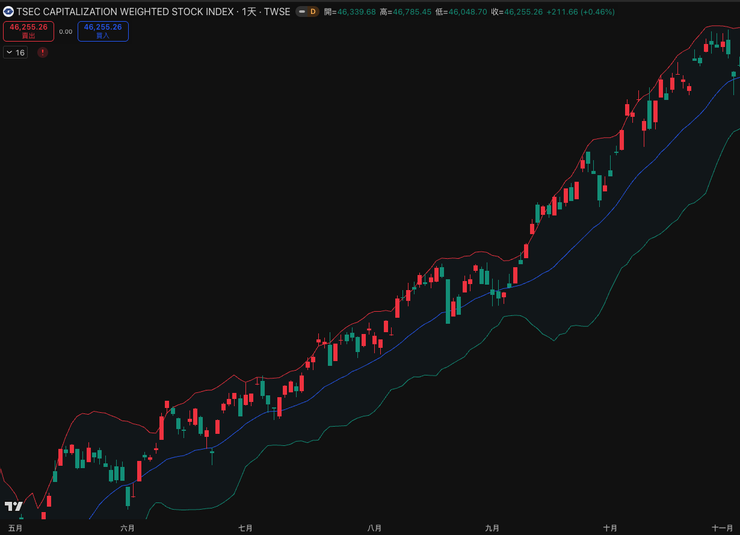Click the change value +211.66 (+0.46%)
740x535 pixels.
tap(580, 12)
